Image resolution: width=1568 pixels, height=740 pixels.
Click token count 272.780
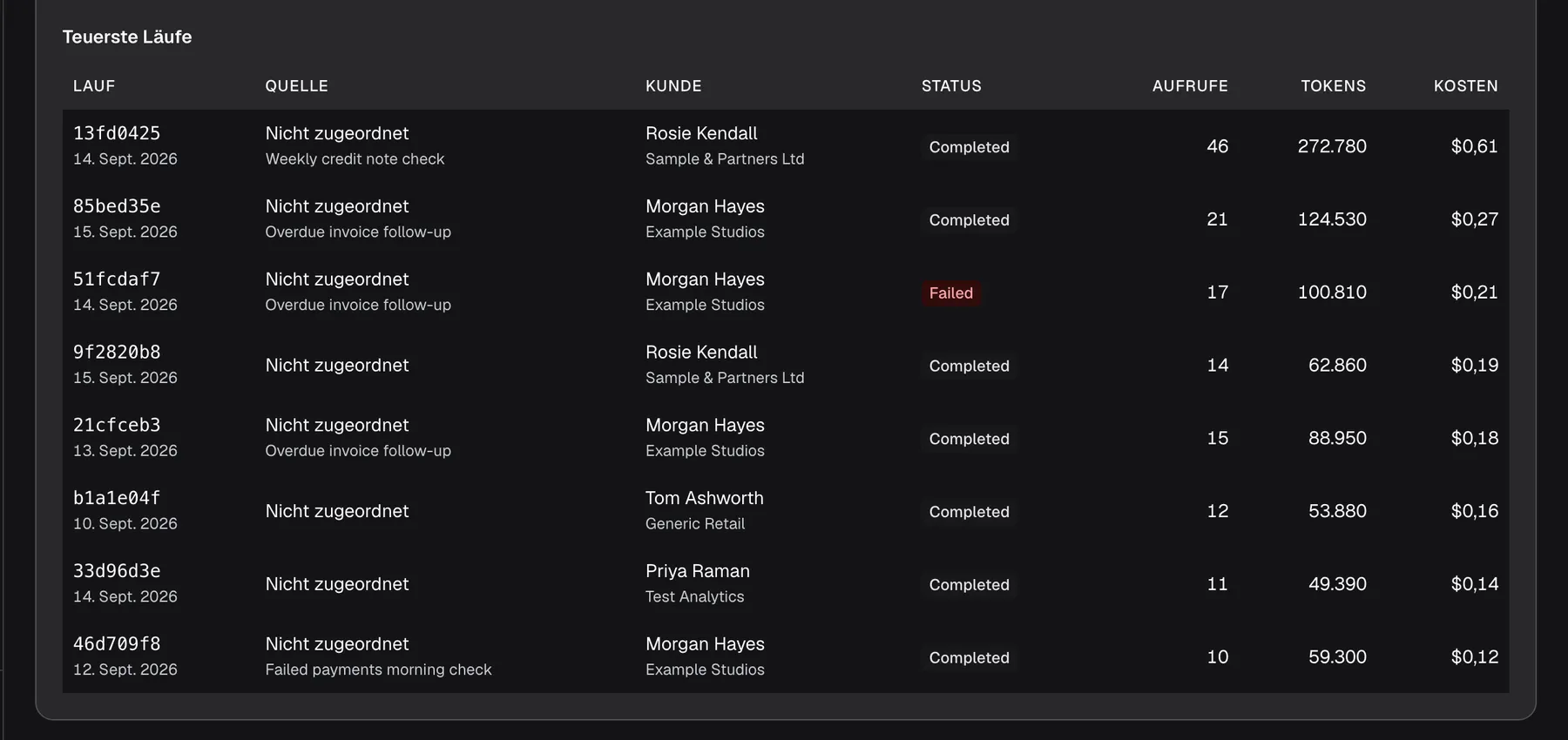[x=1332, y=146]
